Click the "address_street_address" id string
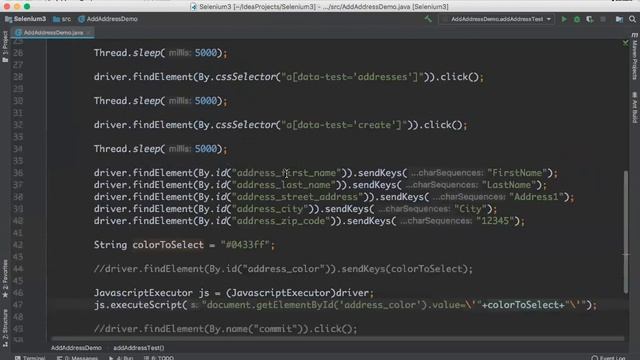This screenshot has height=360, width=640. point(297,197)
